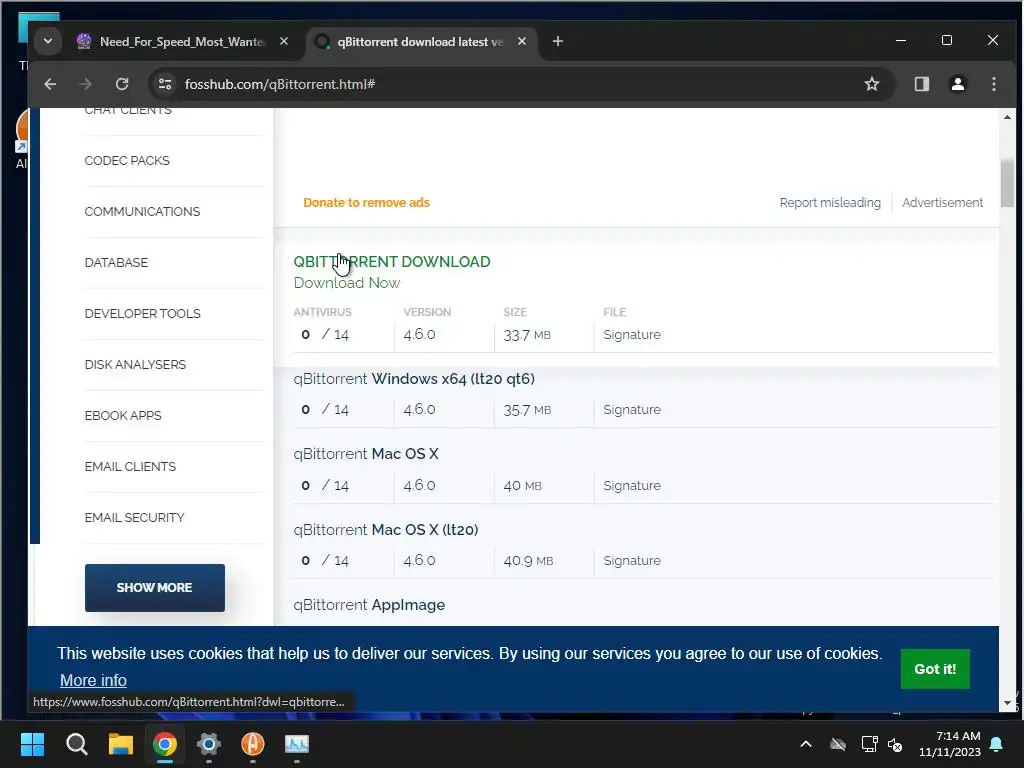Open Signature for Mac OS X 40 MB
This screenshot has height=768, width=1024.
click(x=632, y=485)
